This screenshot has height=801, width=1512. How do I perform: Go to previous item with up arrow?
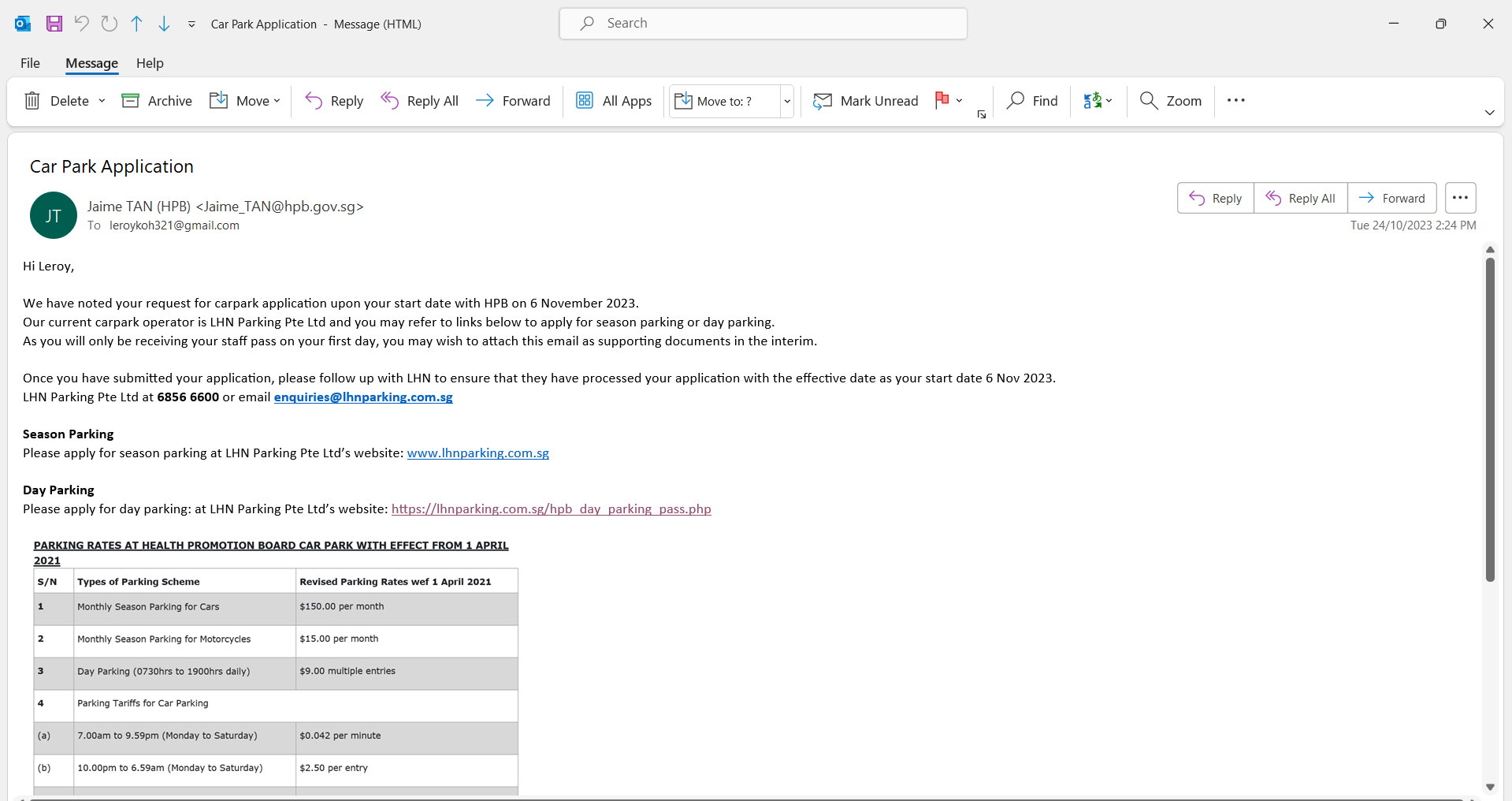(137, 24)
